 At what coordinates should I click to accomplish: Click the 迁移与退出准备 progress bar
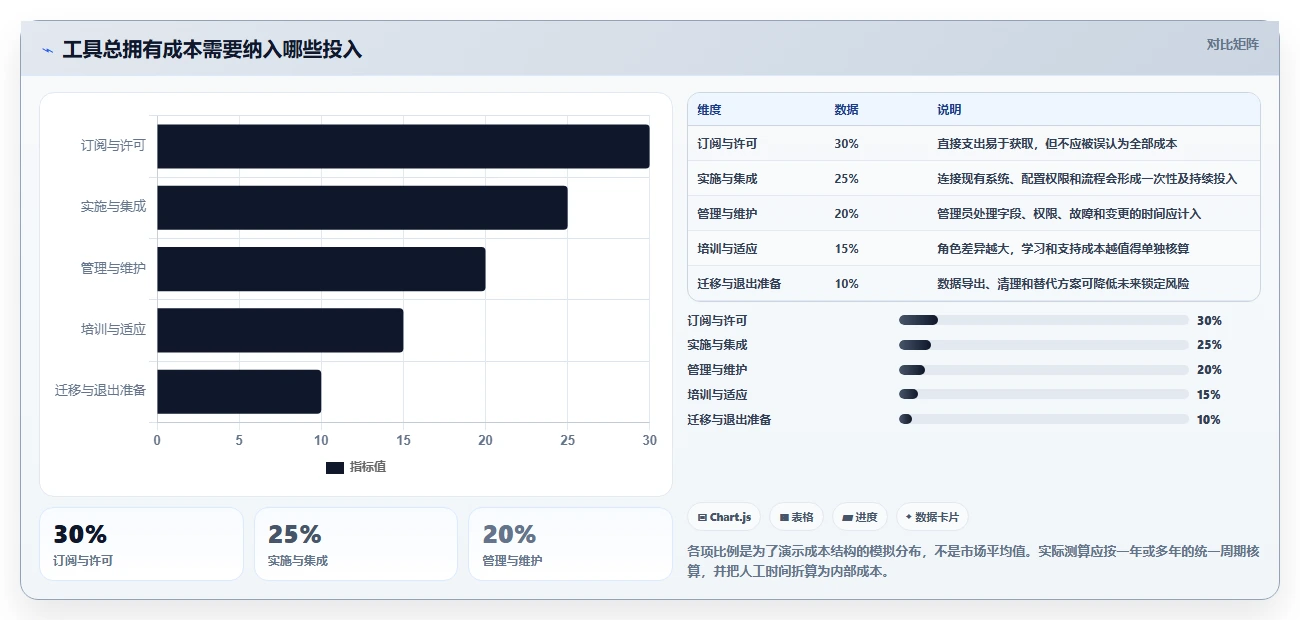1044,420
